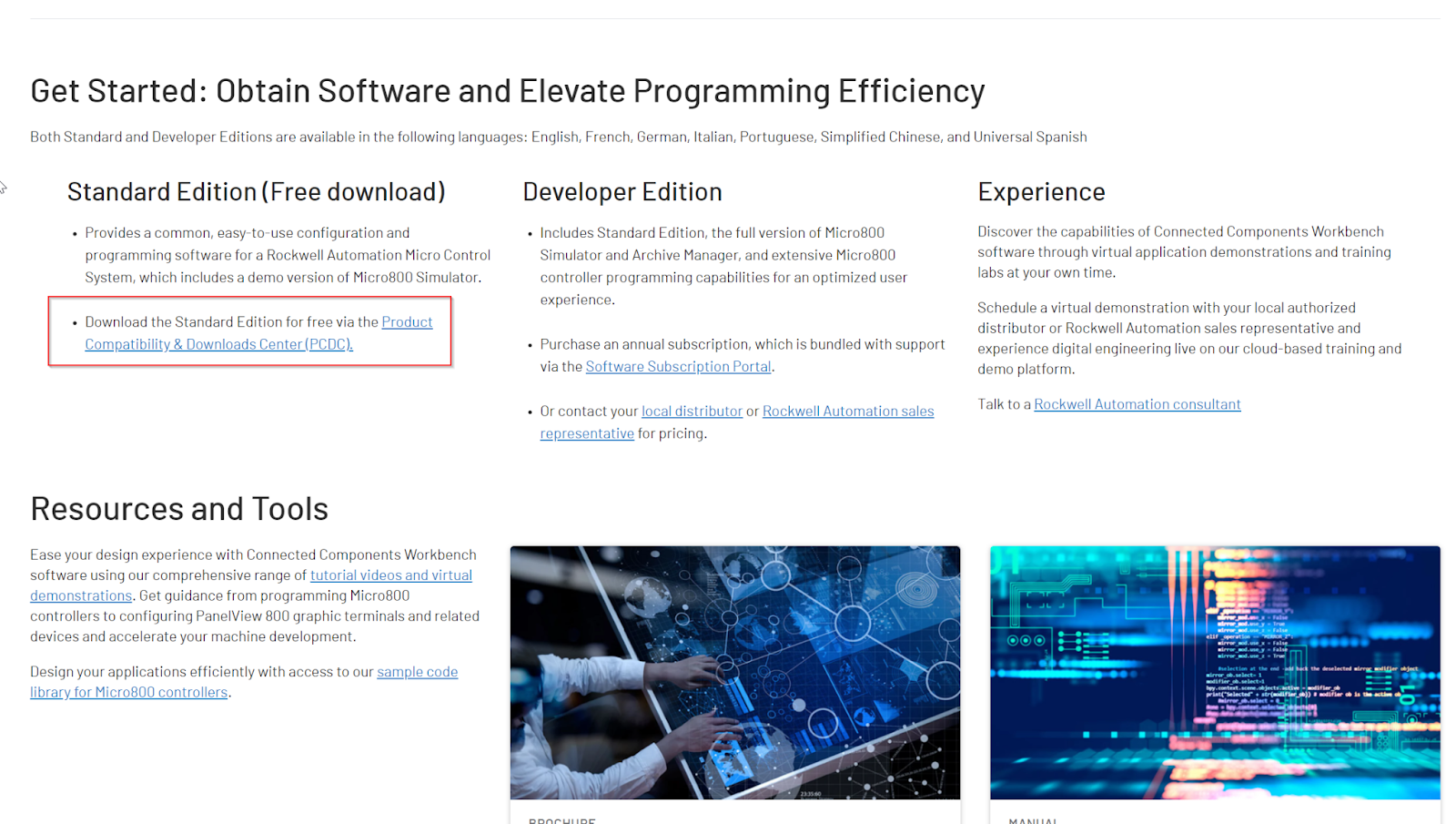Click the Standard Edition (Free download) heading
The height and width of the screenshot is (824, 1456).
[256, 192]
